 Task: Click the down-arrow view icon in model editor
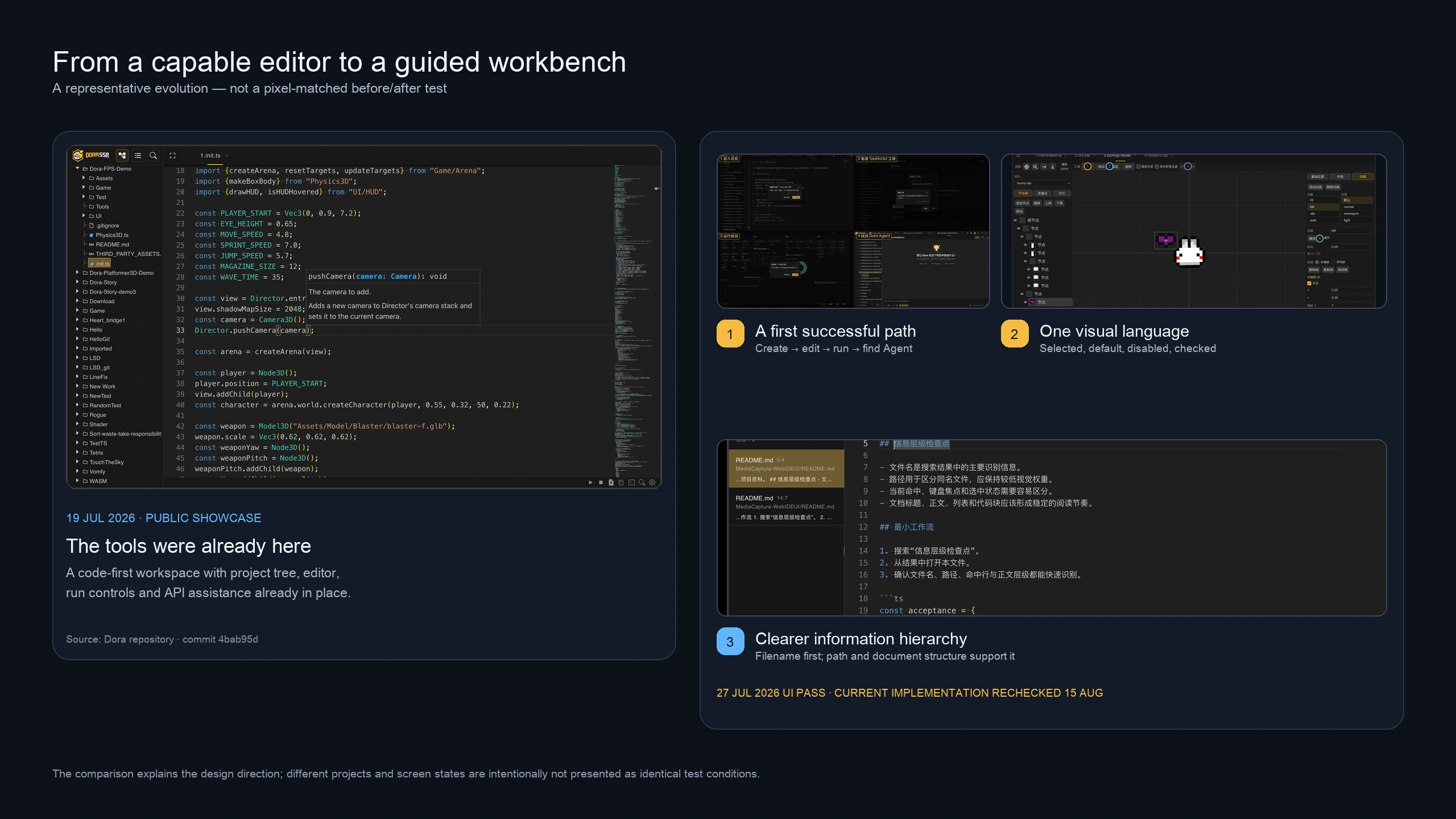[1053, 167]
